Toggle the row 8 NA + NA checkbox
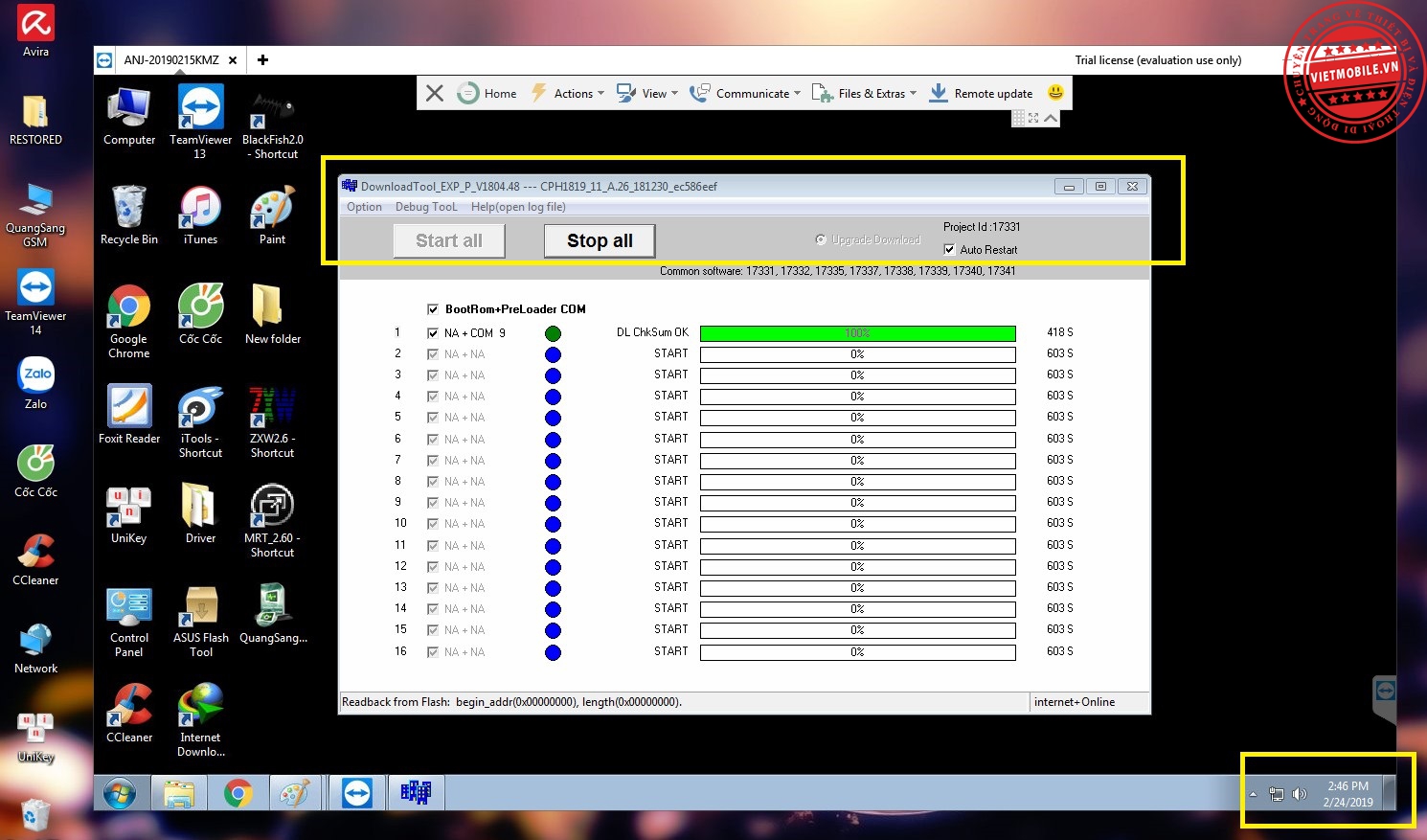Viewport: 1427px width, 840px height. 433,482
